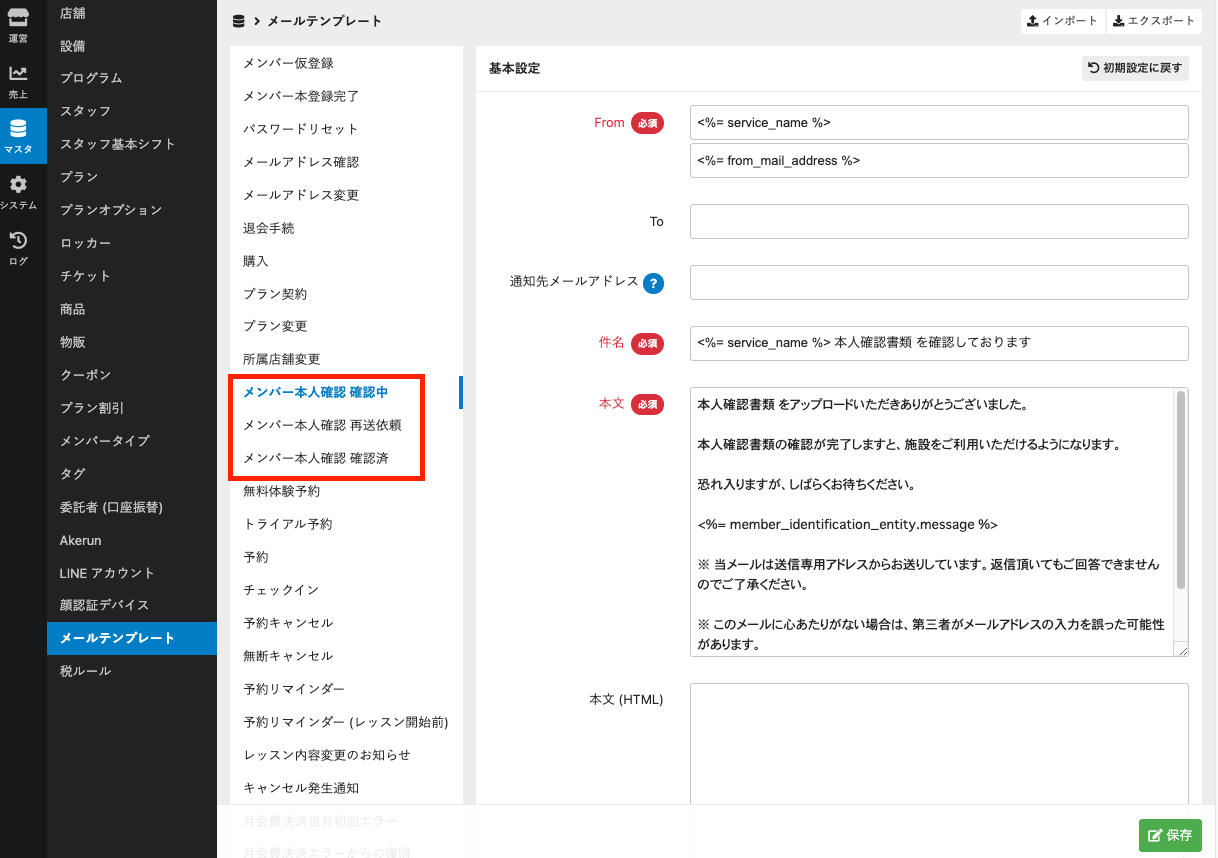Open the 運営 store icon in sidebar
Screen dimensions: 1218x858
18,24
